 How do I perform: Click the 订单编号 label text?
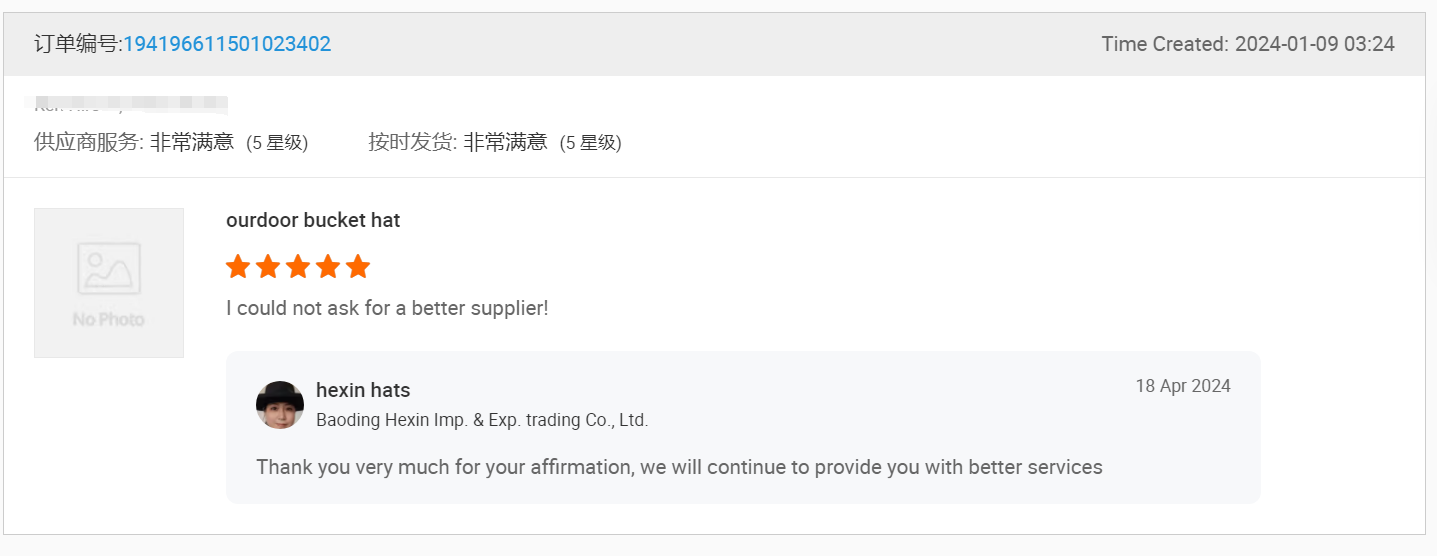click(x=78, y=44)
